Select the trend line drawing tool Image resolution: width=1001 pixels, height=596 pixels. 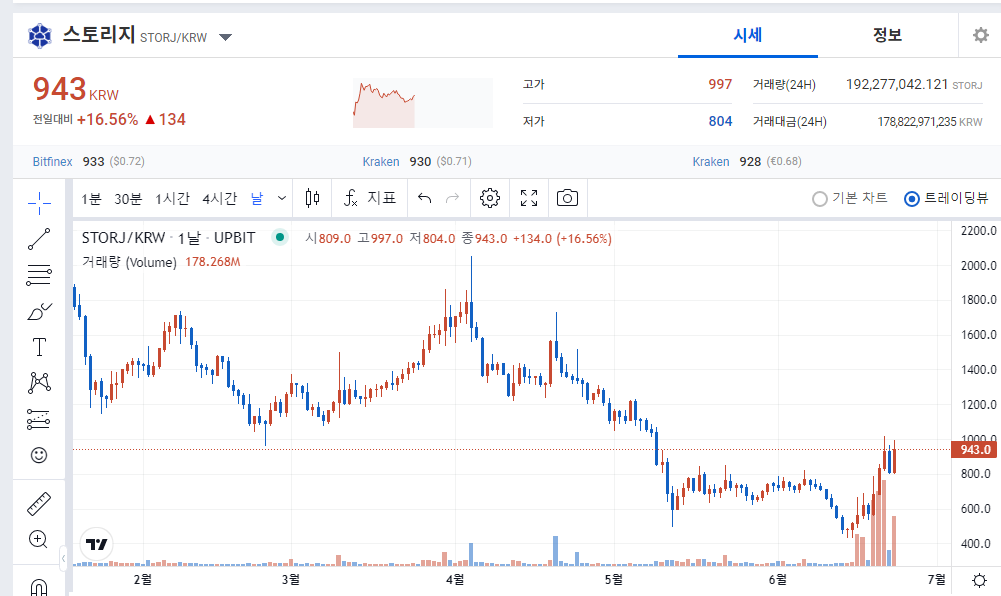click(39, 239)
